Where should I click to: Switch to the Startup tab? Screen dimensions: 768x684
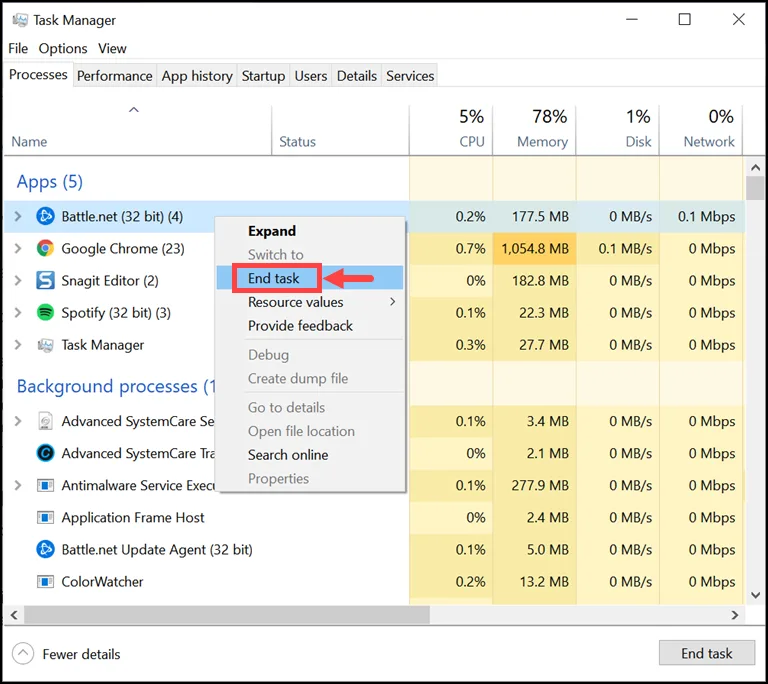(x=264, y=76)
